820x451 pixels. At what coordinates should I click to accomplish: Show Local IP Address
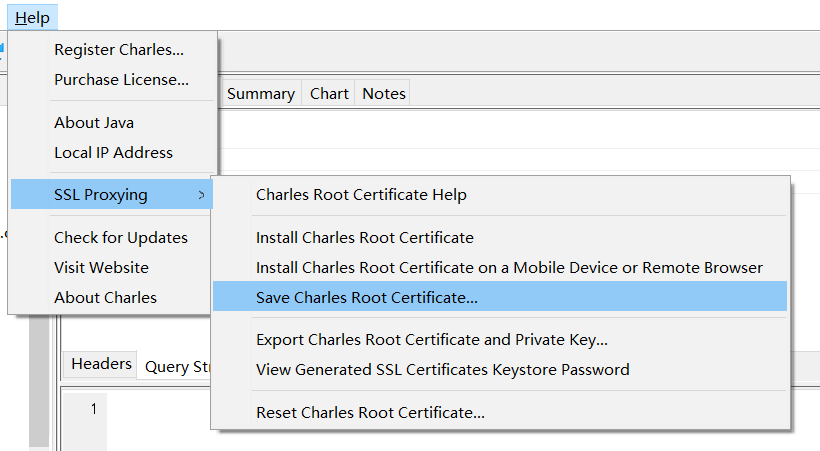tap(112, 153)
